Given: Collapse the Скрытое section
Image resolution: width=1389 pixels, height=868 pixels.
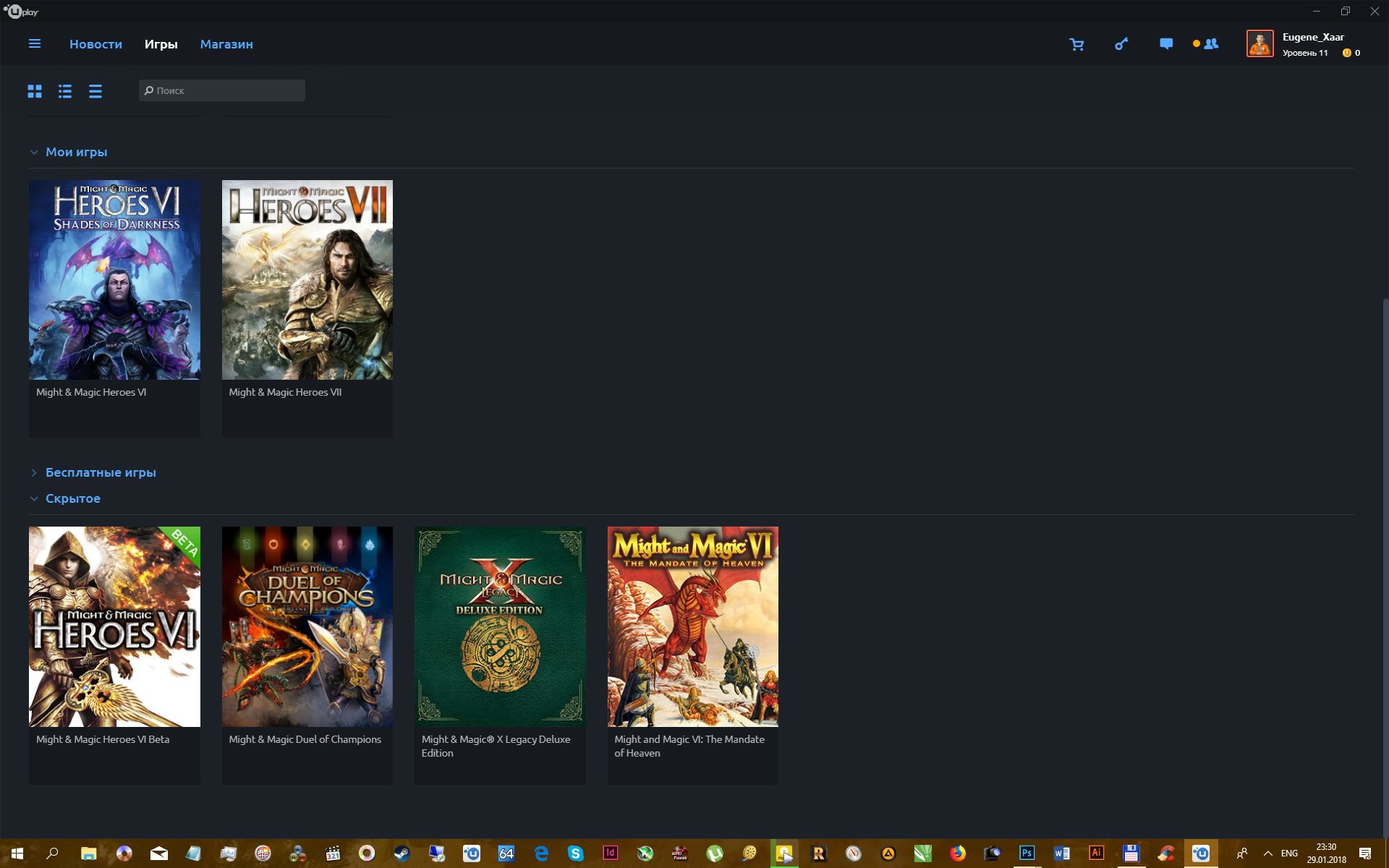Looking at the screenshot, I should [x=34, y=498].
